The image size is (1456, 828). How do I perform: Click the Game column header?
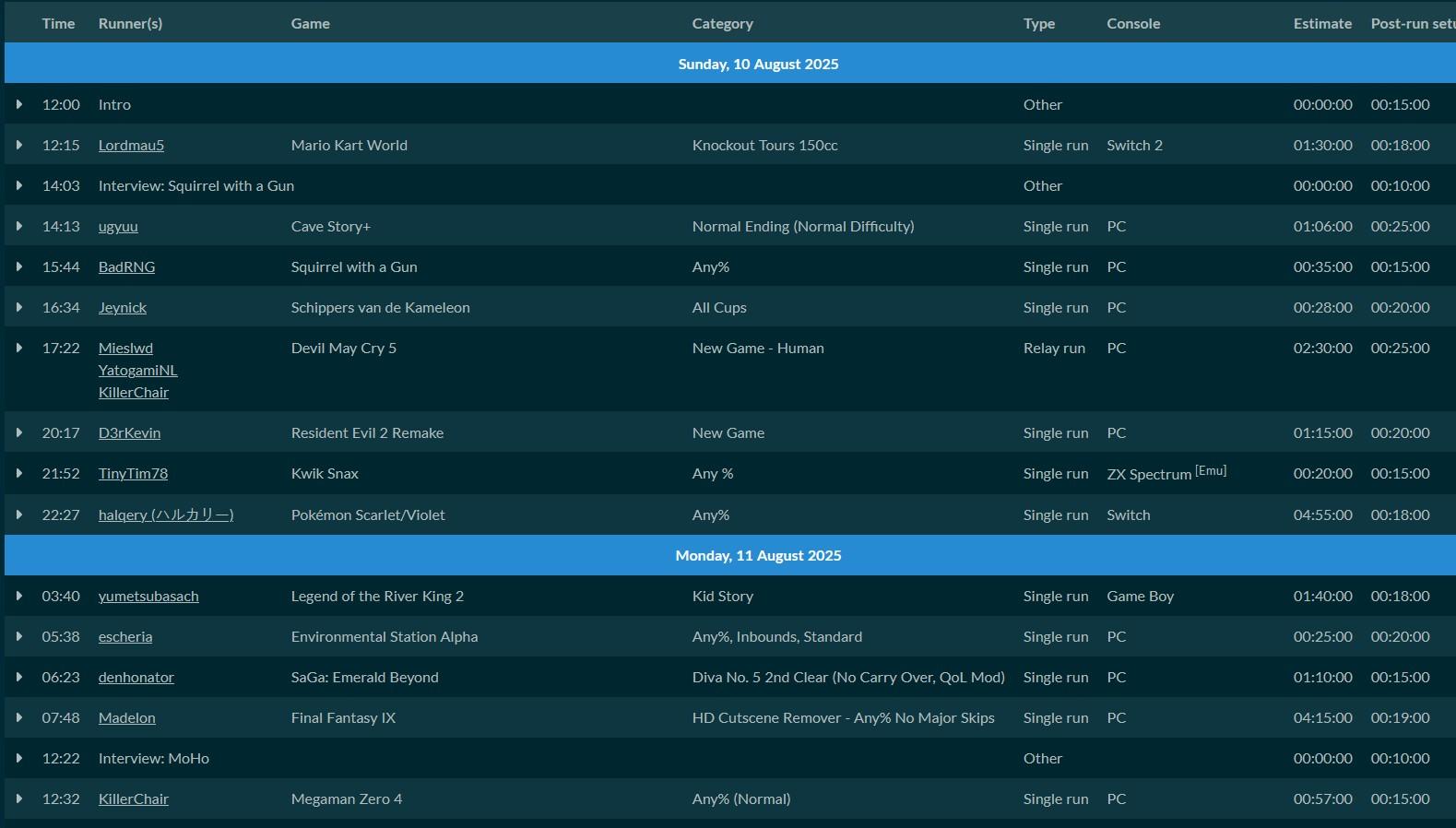click(x=311, y=23)
